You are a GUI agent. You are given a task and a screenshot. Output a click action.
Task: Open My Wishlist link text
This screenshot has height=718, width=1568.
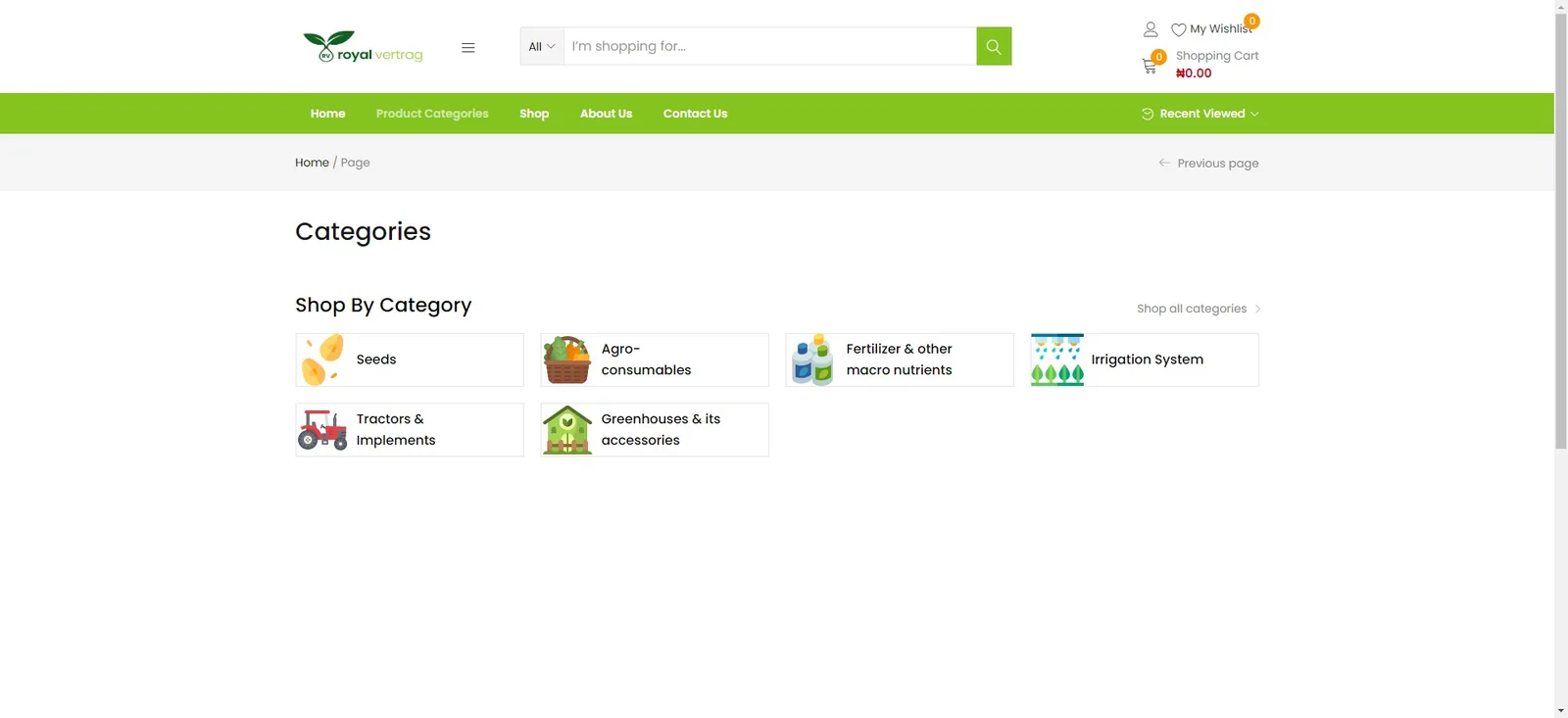click(1221, 29)
